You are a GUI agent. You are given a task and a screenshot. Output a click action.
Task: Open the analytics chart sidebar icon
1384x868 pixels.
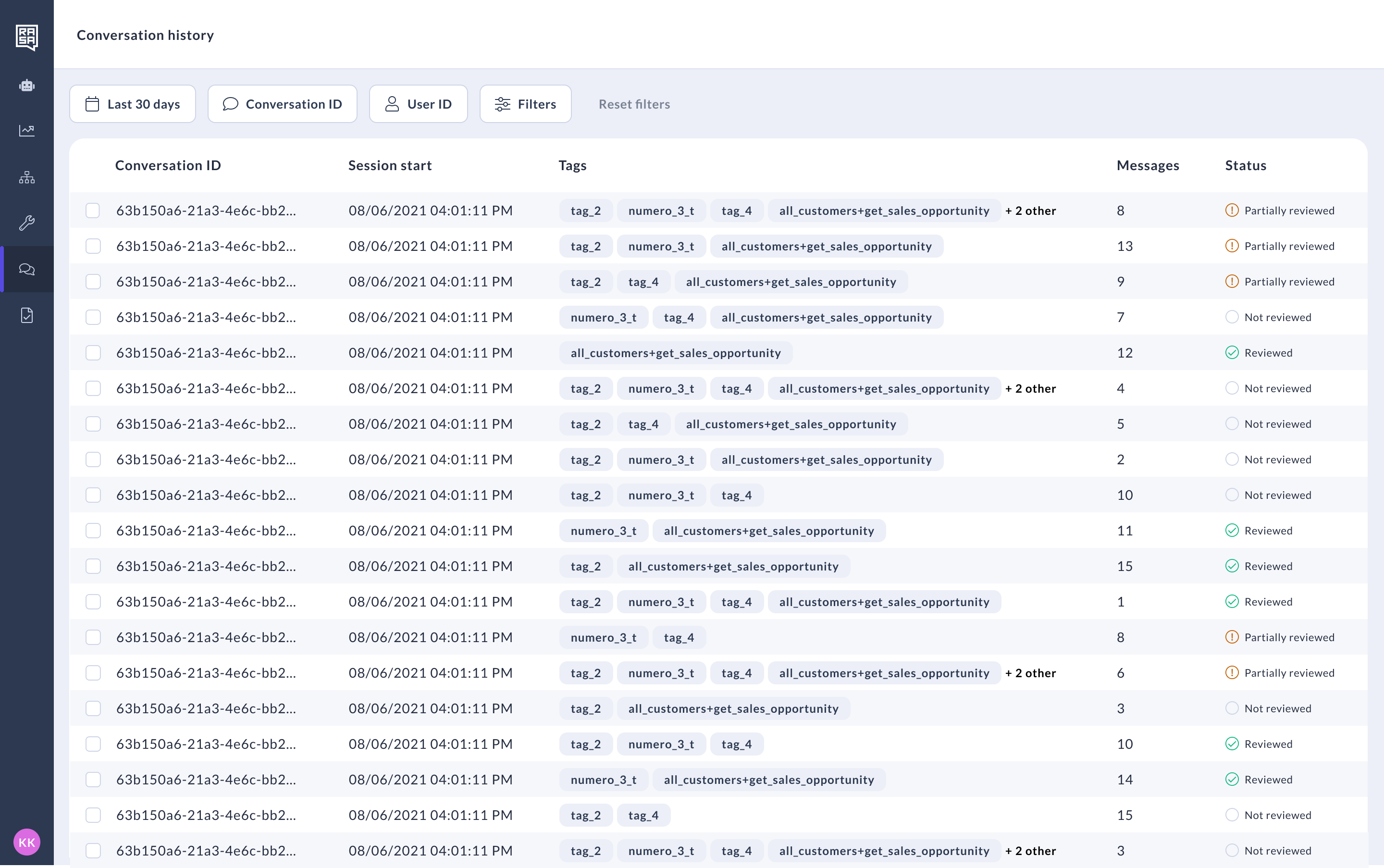pos(26,131)
